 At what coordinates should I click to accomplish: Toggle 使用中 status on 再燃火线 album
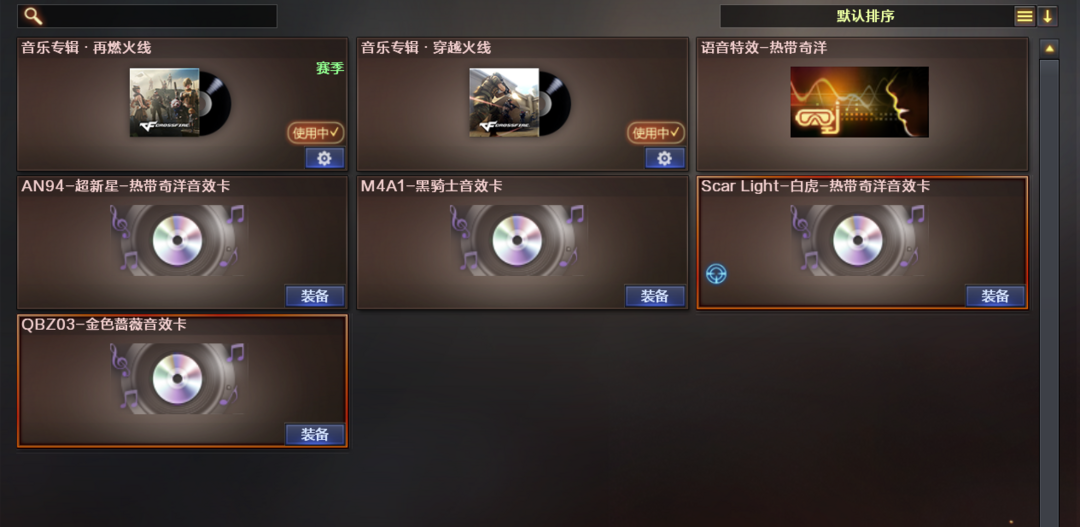pyautogui.click(x=315, y=133)
